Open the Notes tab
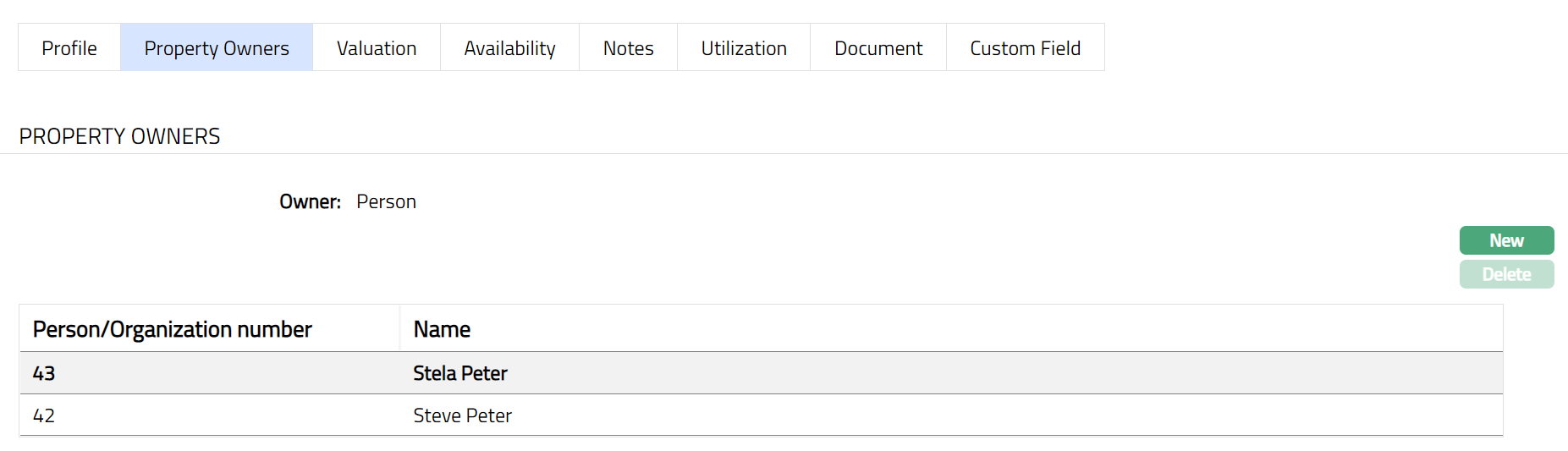1568x451 pixels. coord(628,48)
